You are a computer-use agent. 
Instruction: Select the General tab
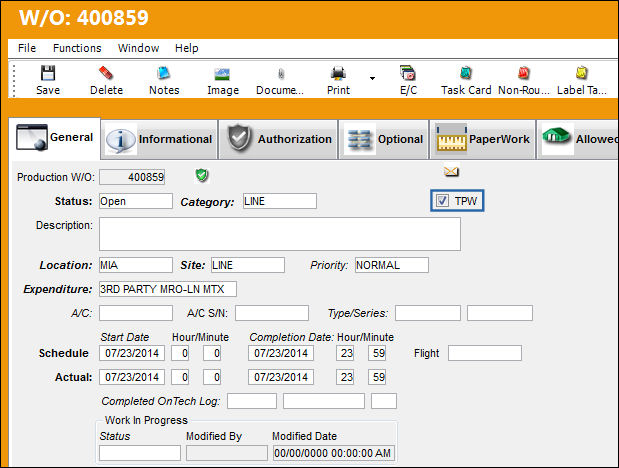click(55, 138)
